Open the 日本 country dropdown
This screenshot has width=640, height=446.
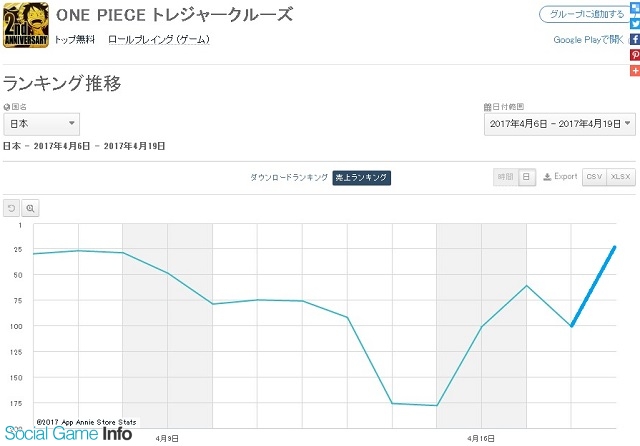[x=41, y=124]
